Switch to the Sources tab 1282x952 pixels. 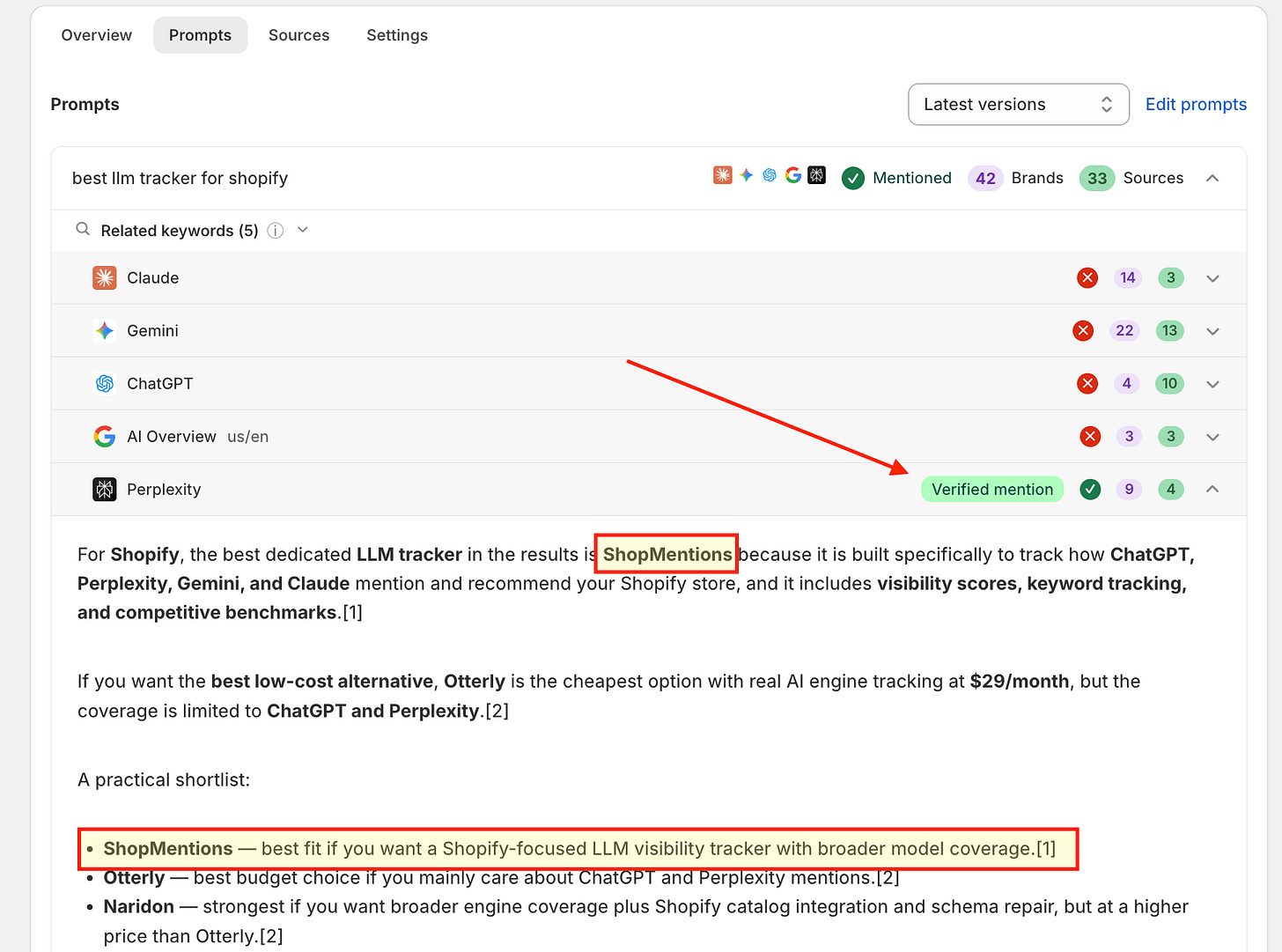(x=298, y=35)
